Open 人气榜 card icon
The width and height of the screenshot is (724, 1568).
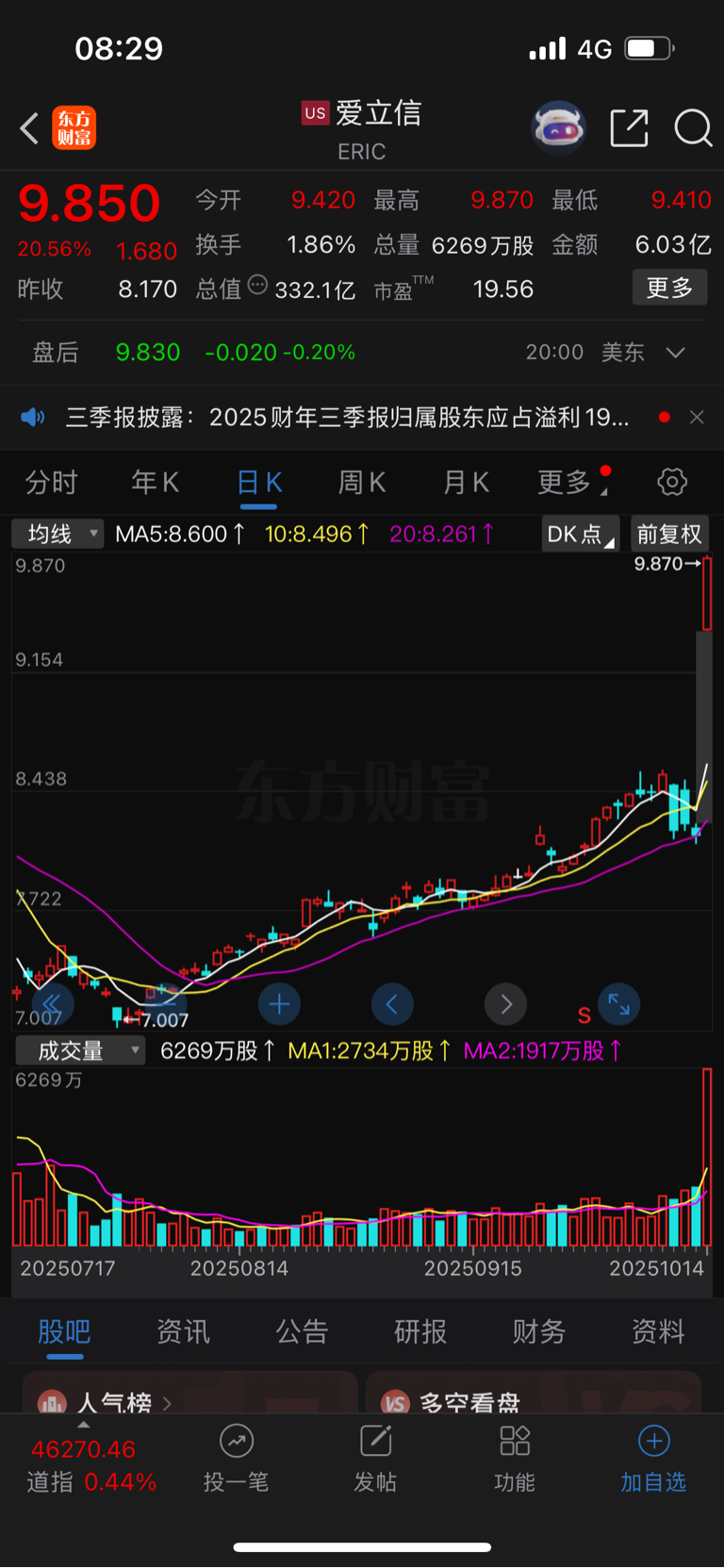(52, 1402)
